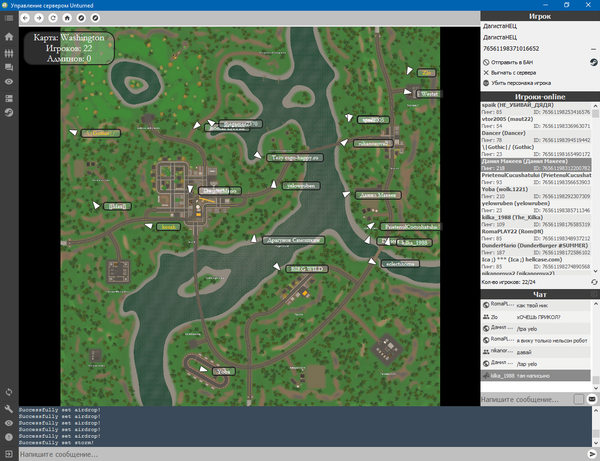Click the home button in the top toolbar

point(65,18)
